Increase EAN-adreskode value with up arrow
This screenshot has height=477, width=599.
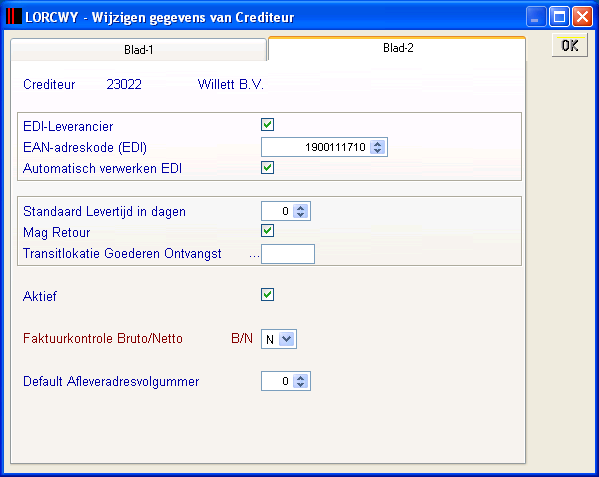tap(377, 144)
